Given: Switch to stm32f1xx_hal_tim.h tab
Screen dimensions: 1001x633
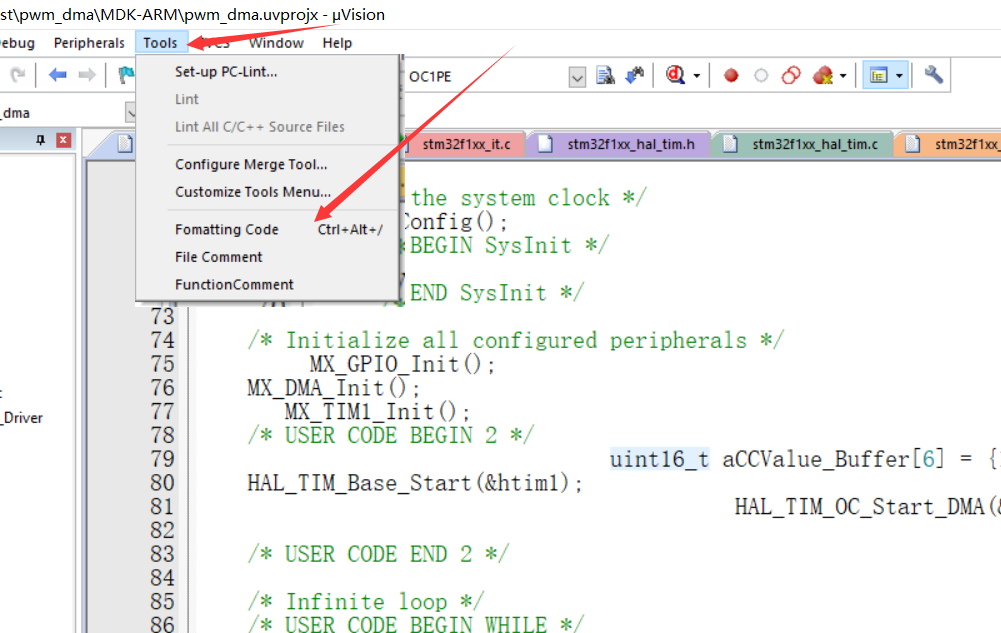Looking at the screenshot, I should coord(619,144).
